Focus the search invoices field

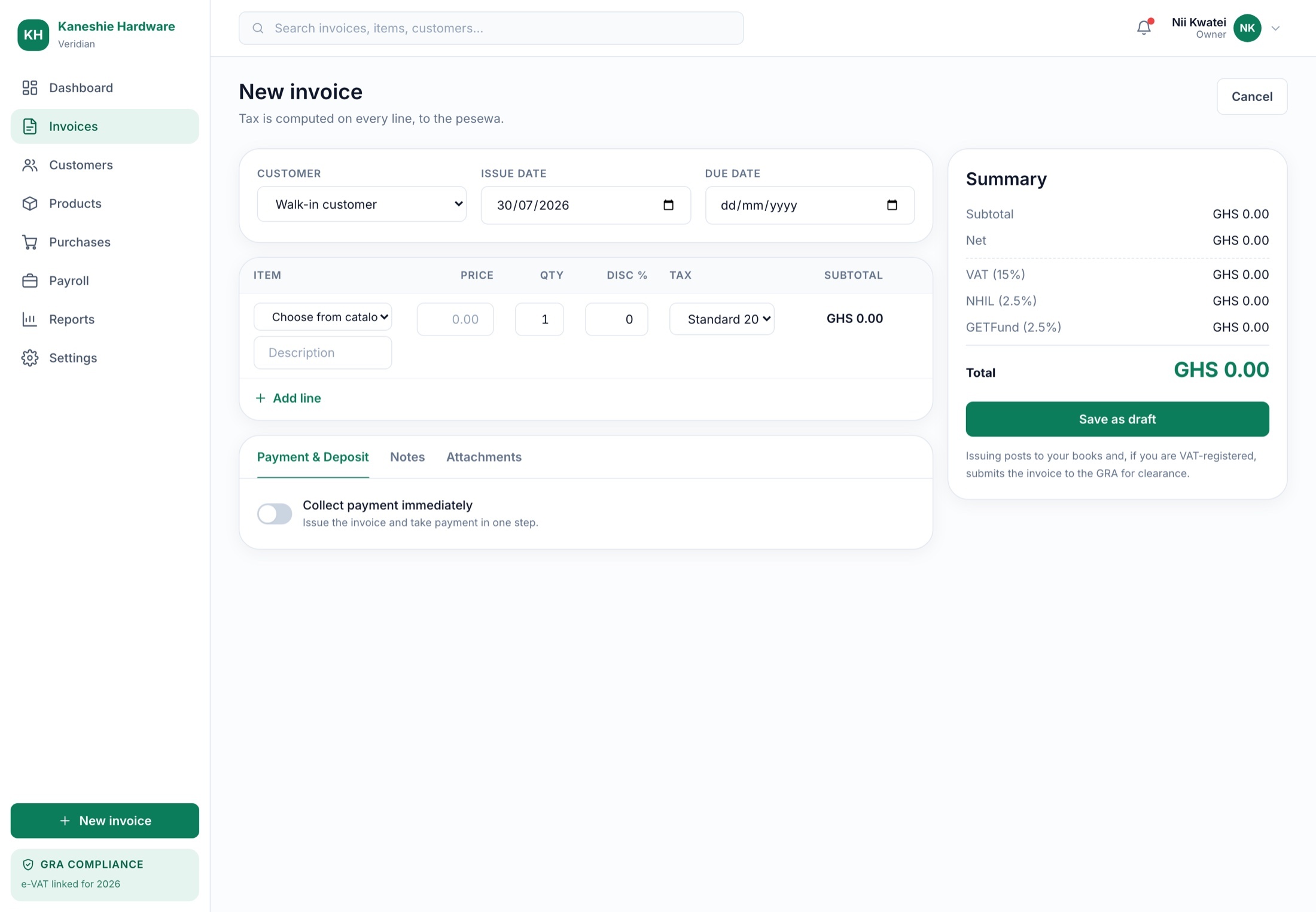pyautogui.click(x=491, y=28)
